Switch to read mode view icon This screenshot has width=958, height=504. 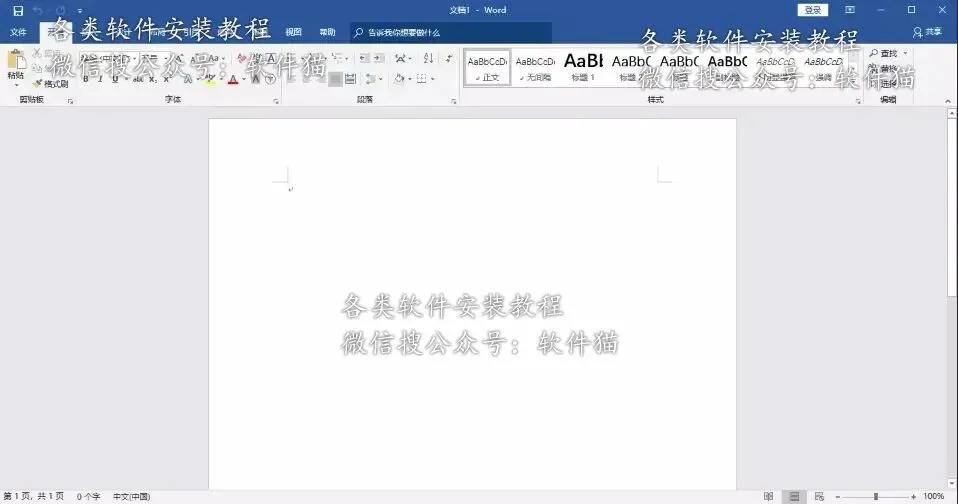click(x=769, y=497)
